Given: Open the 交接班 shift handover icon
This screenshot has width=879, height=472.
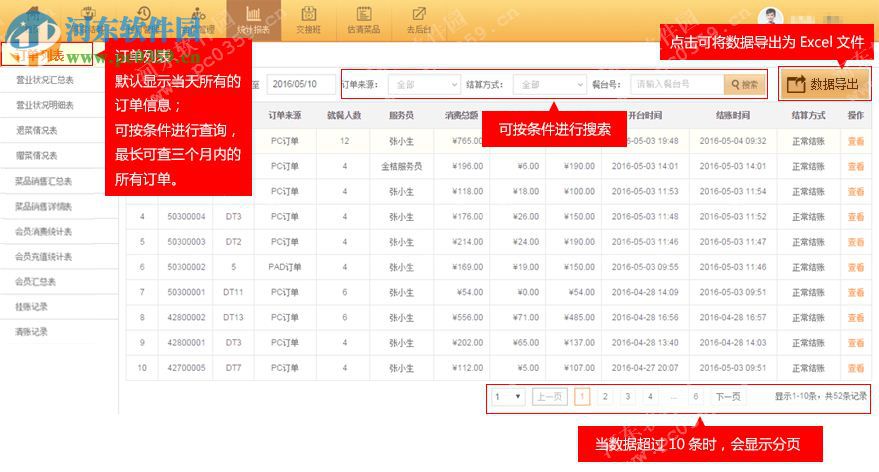Looking at the screenshot, I should pos(308,20).
